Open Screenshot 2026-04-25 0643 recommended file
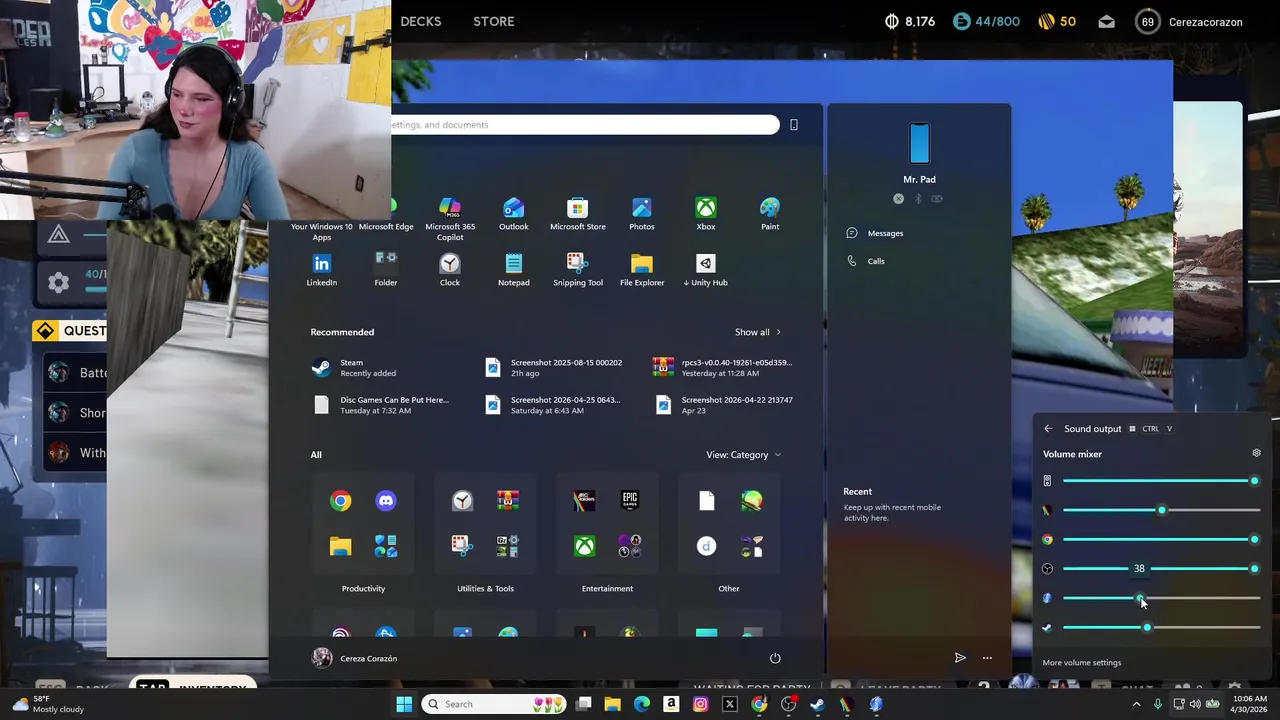The image size is (1280, 720). (x=556, y=405)
